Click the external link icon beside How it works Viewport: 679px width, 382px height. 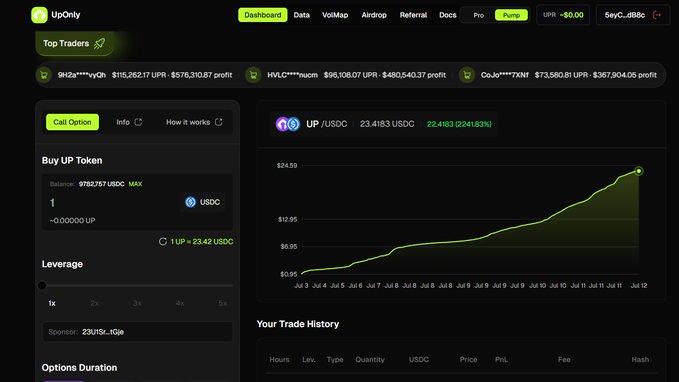tap(219, 122)
